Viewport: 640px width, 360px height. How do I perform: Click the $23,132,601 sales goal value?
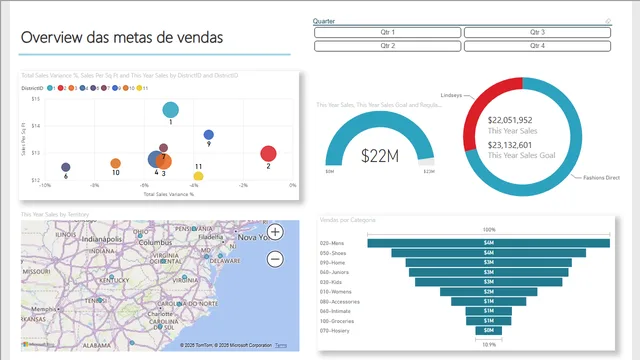coord(510,145)
